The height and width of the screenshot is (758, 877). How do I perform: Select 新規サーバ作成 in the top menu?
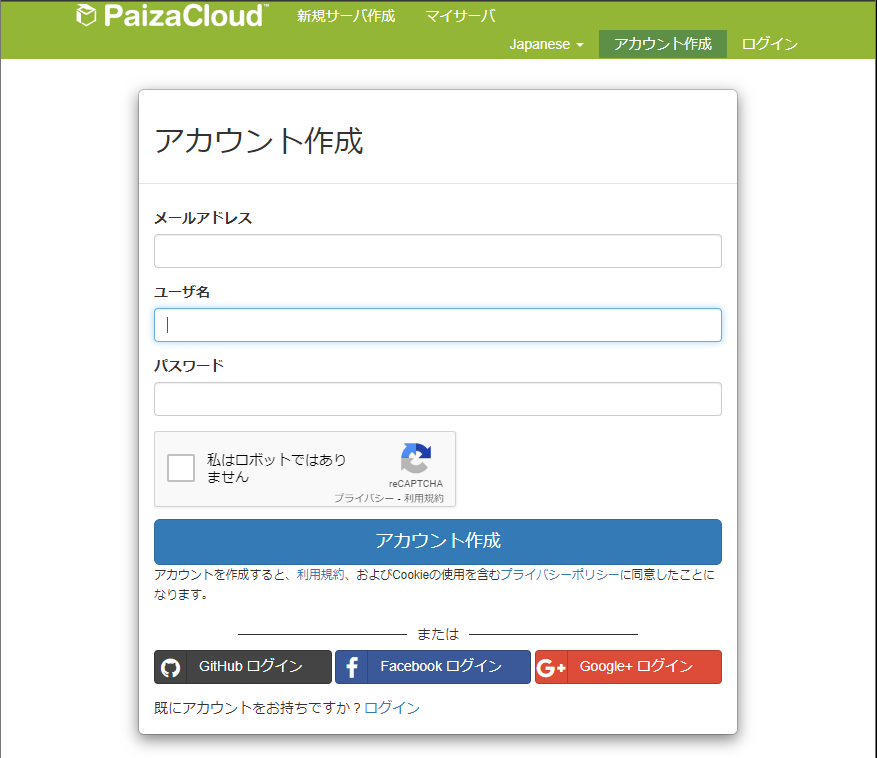(345, 16)
